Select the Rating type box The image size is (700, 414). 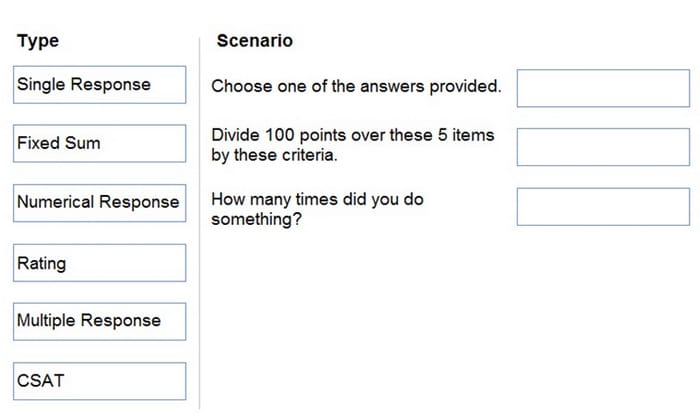coord(100,263)
